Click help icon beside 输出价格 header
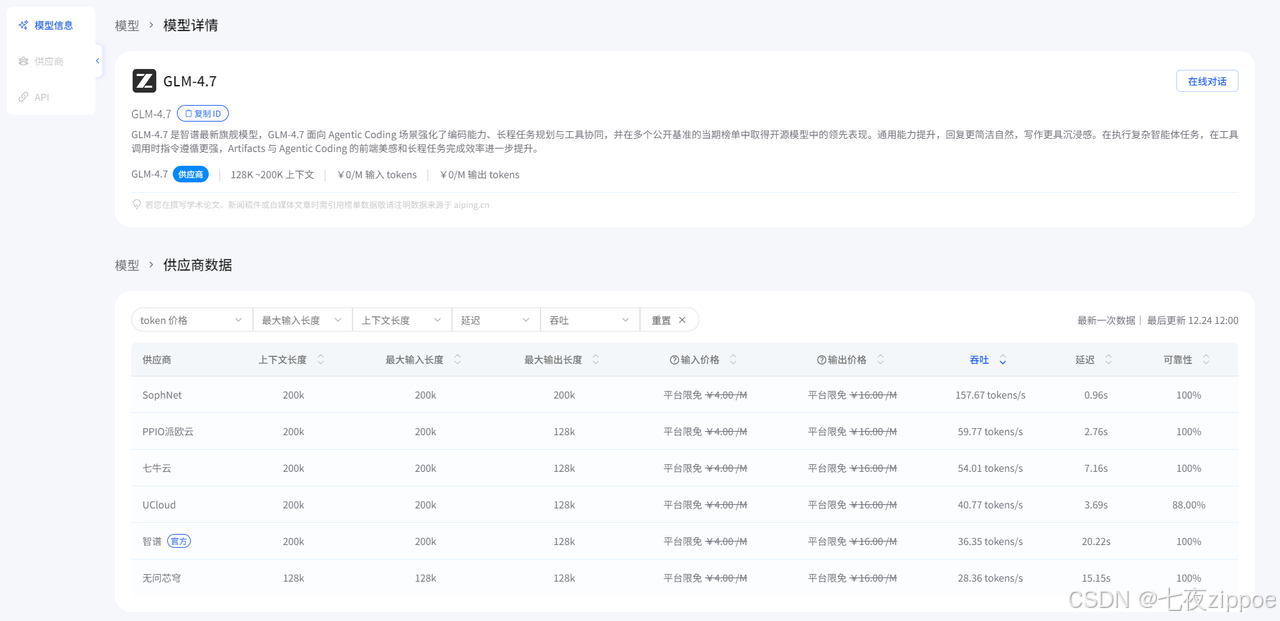Viewport: 1280px width, 621px height. pos(821,360)
